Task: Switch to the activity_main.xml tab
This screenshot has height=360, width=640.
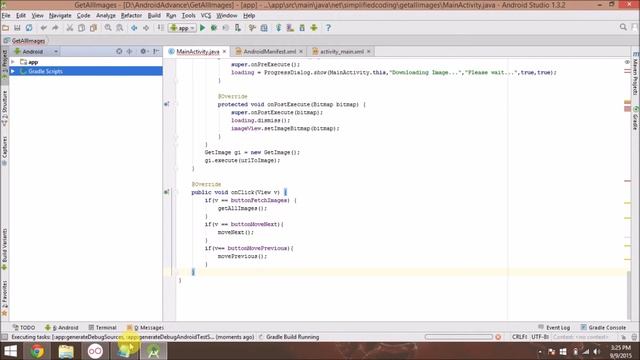Action: click(x=341, y=51)
